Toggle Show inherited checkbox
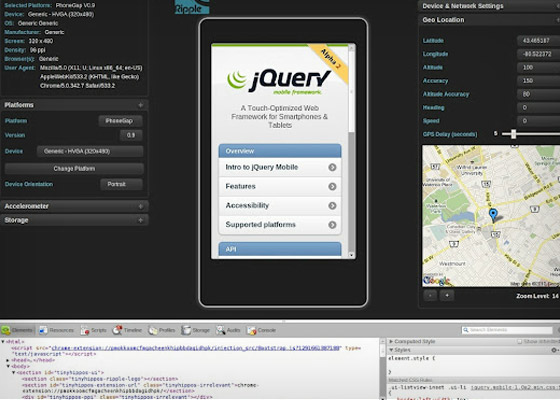560x400 pixels. click(520, 342)
